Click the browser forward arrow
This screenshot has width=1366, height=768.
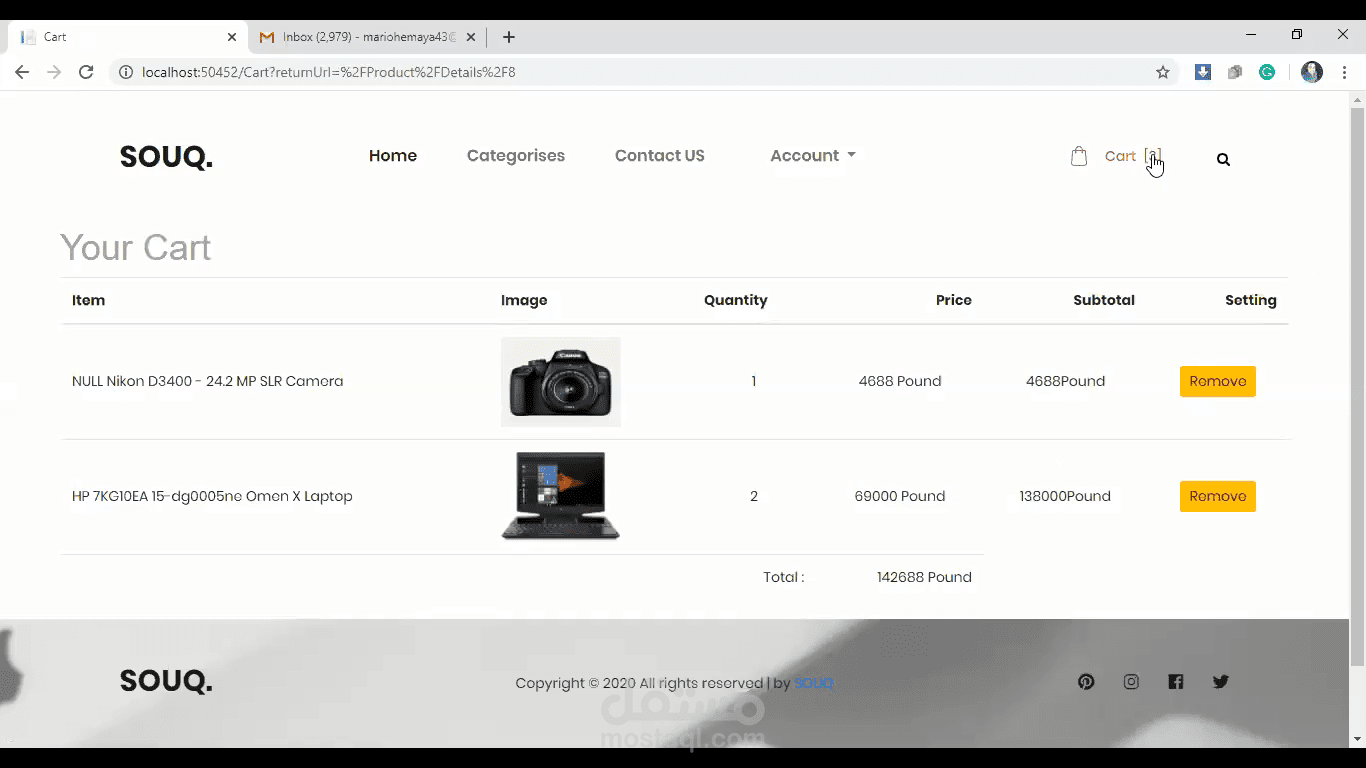pos(54,72)
